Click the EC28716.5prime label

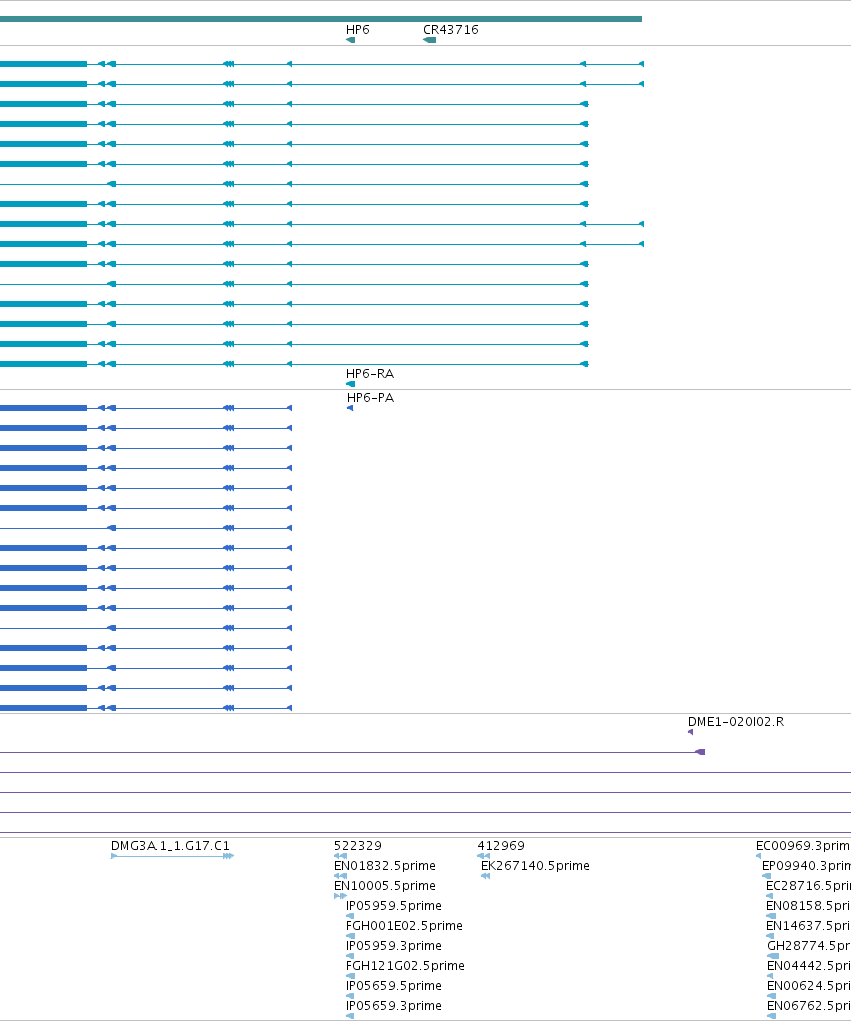click(808, 886)
